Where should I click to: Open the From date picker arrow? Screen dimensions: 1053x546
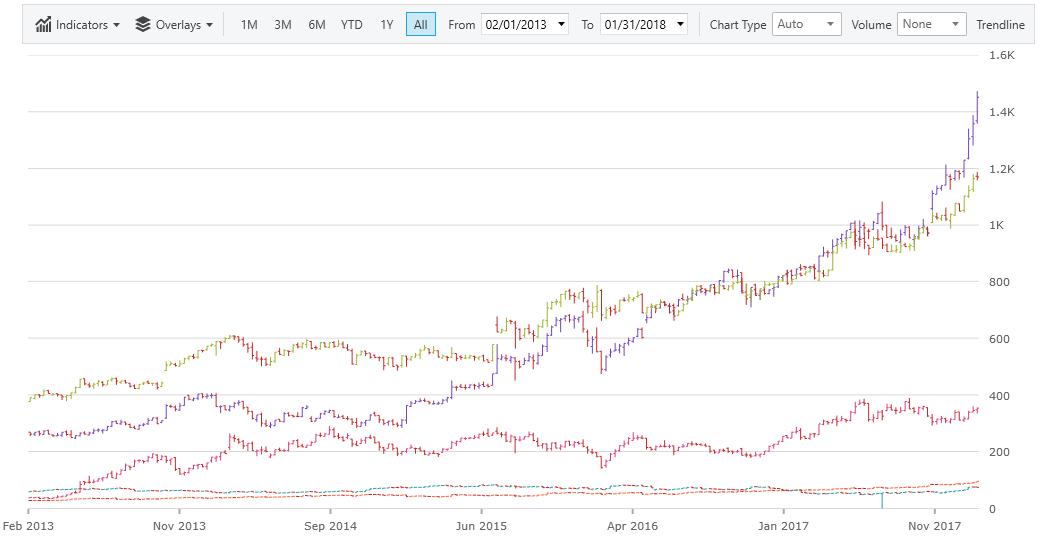point(561,25)
